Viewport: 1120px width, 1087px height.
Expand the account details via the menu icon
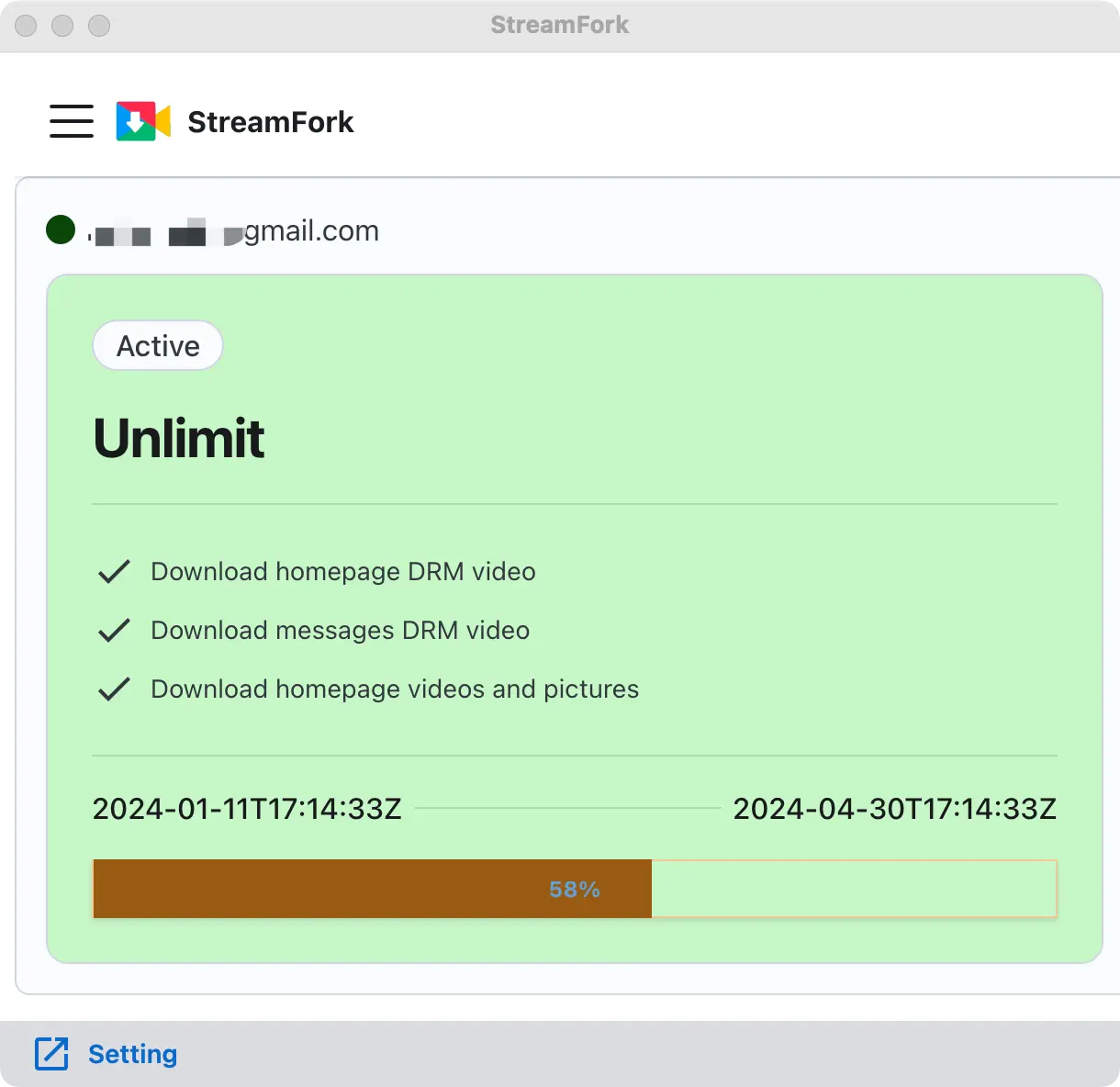pos(71,120)
